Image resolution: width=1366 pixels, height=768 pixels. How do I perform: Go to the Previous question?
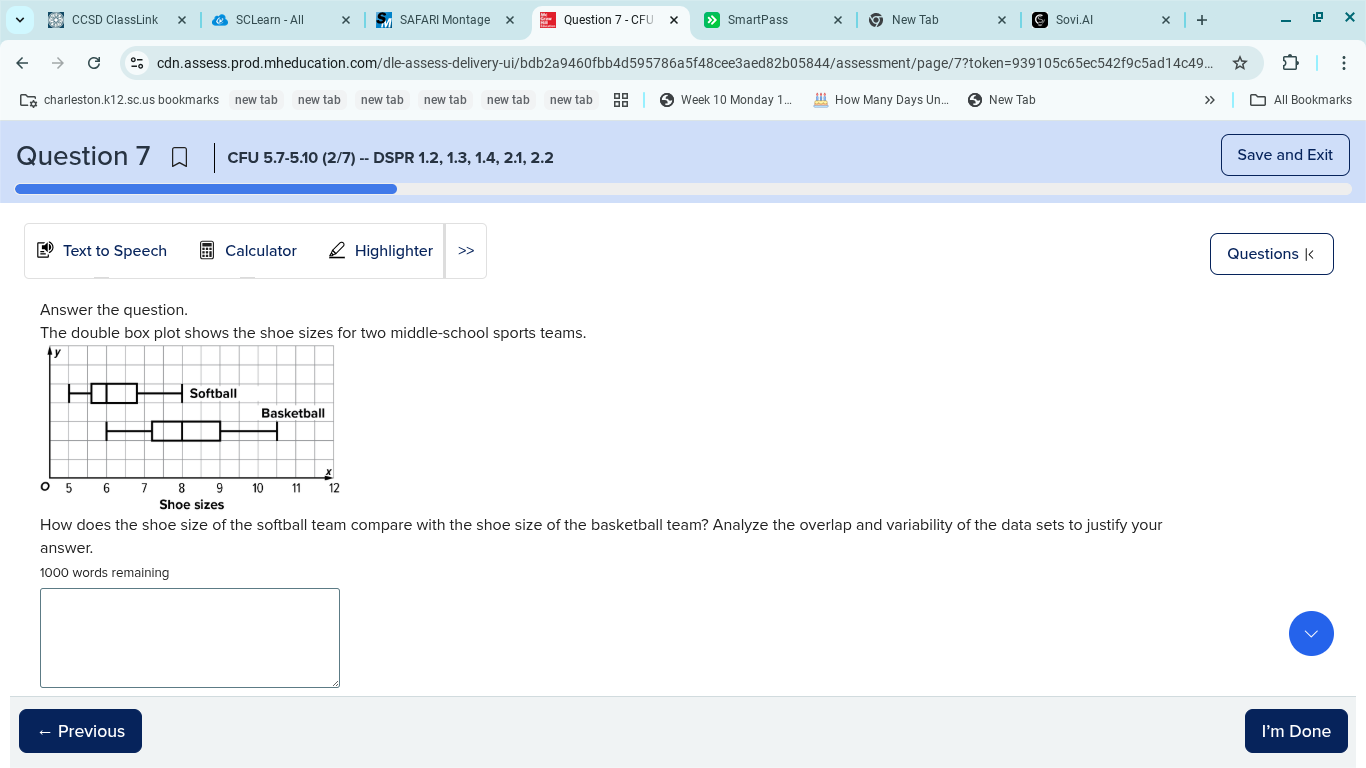coord(80,731)
